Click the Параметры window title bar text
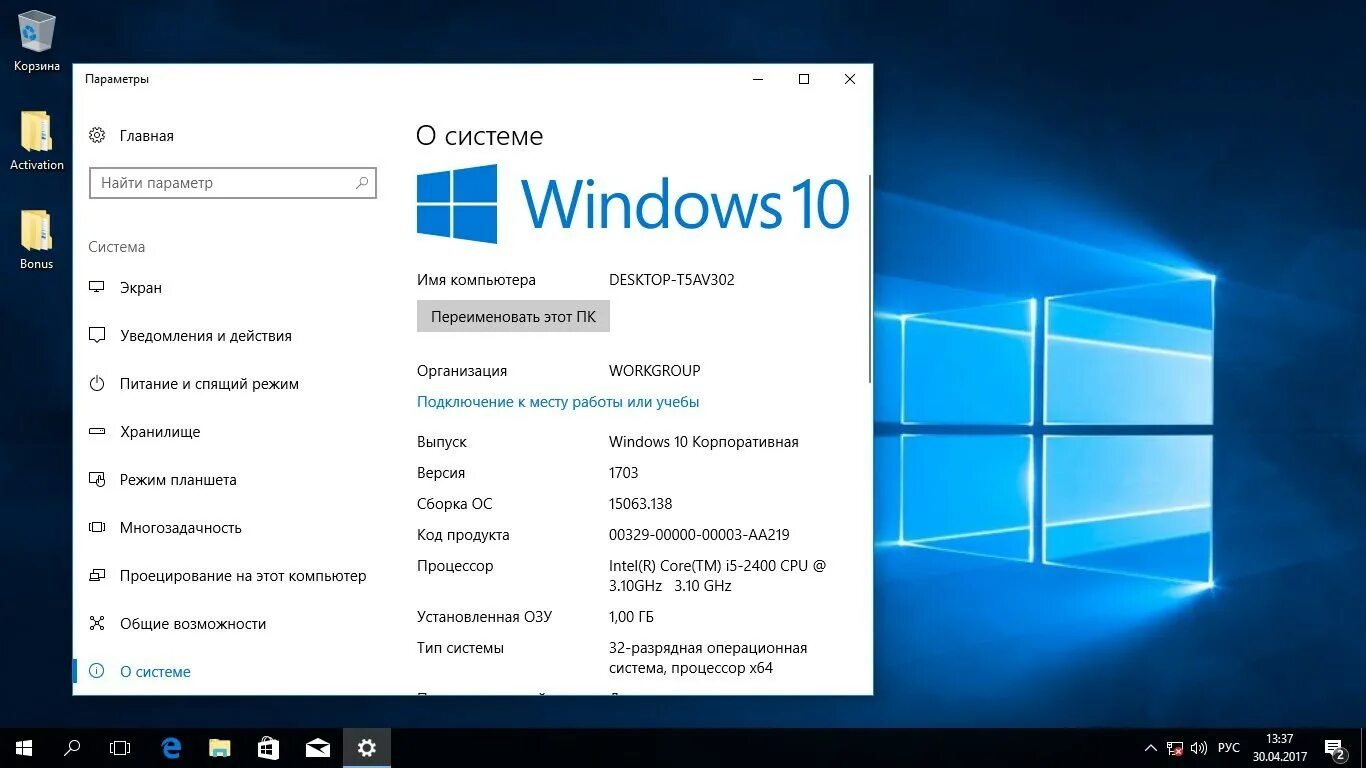The image size is (1366, 768). tap(117, 79)
